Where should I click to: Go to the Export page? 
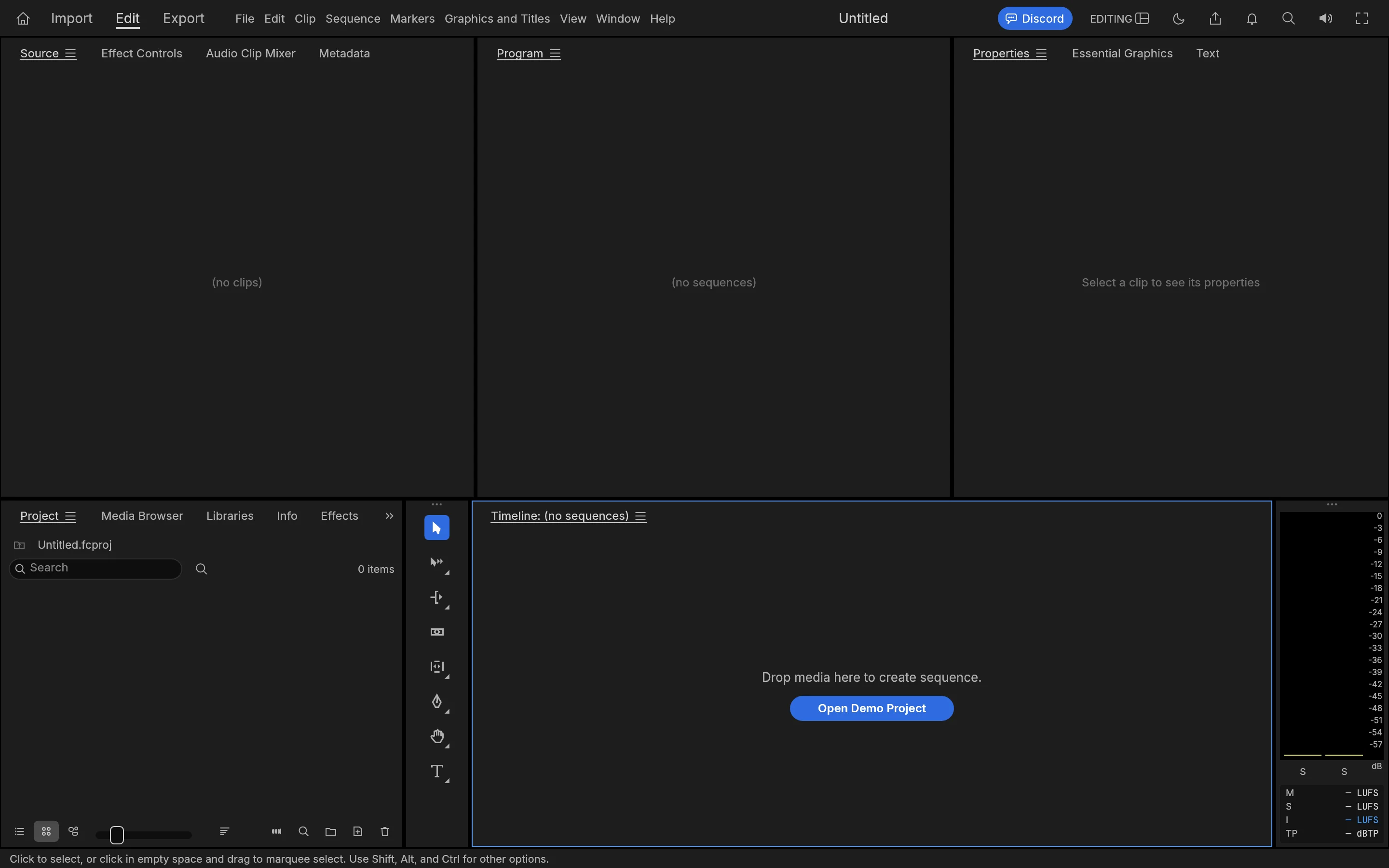click(184, 18)
